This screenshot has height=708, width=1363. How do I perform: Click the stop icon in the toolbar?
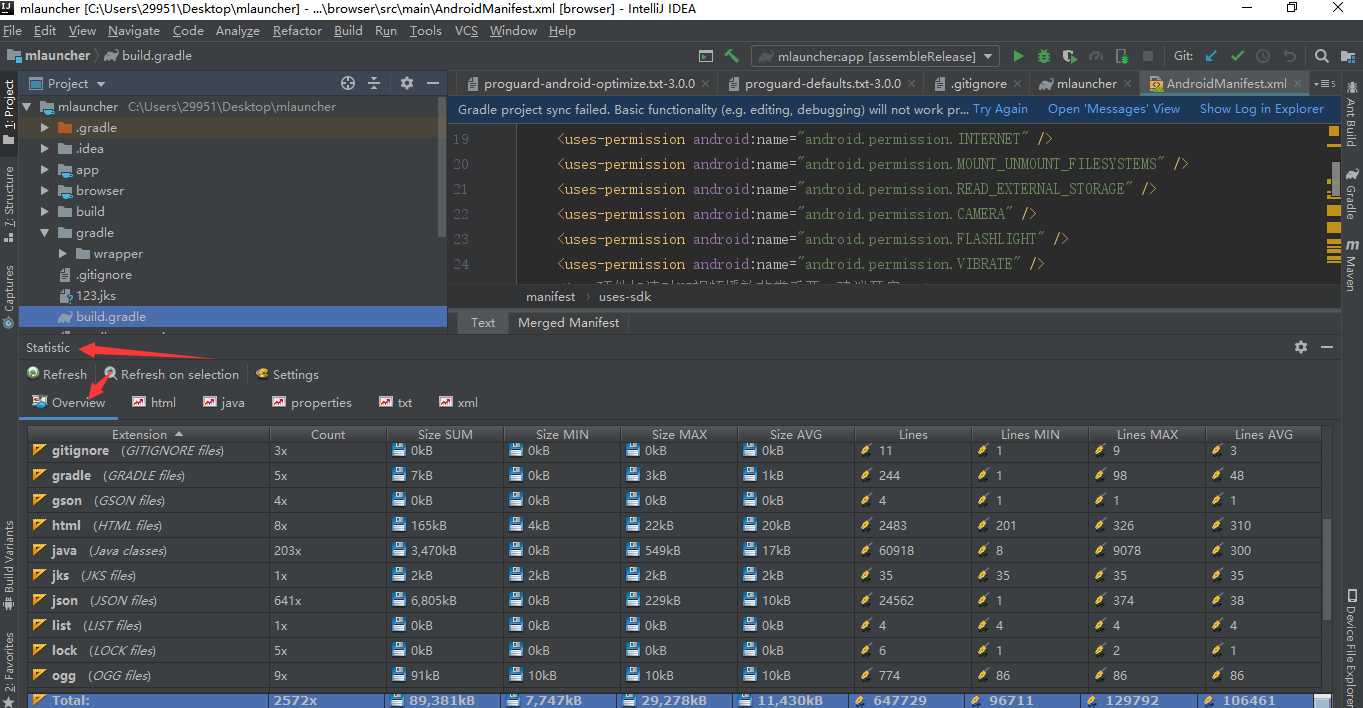coord(1148,56)
